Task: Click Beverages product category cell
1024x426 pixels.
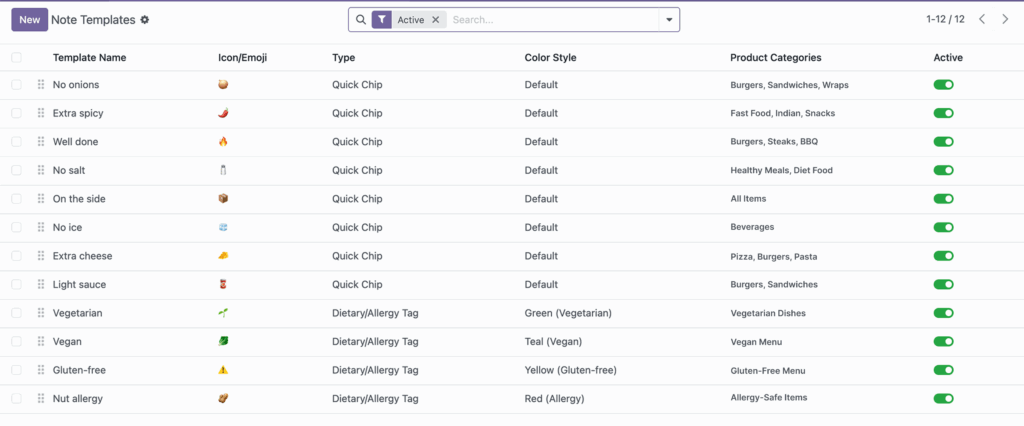Action: tap(752, 227)
